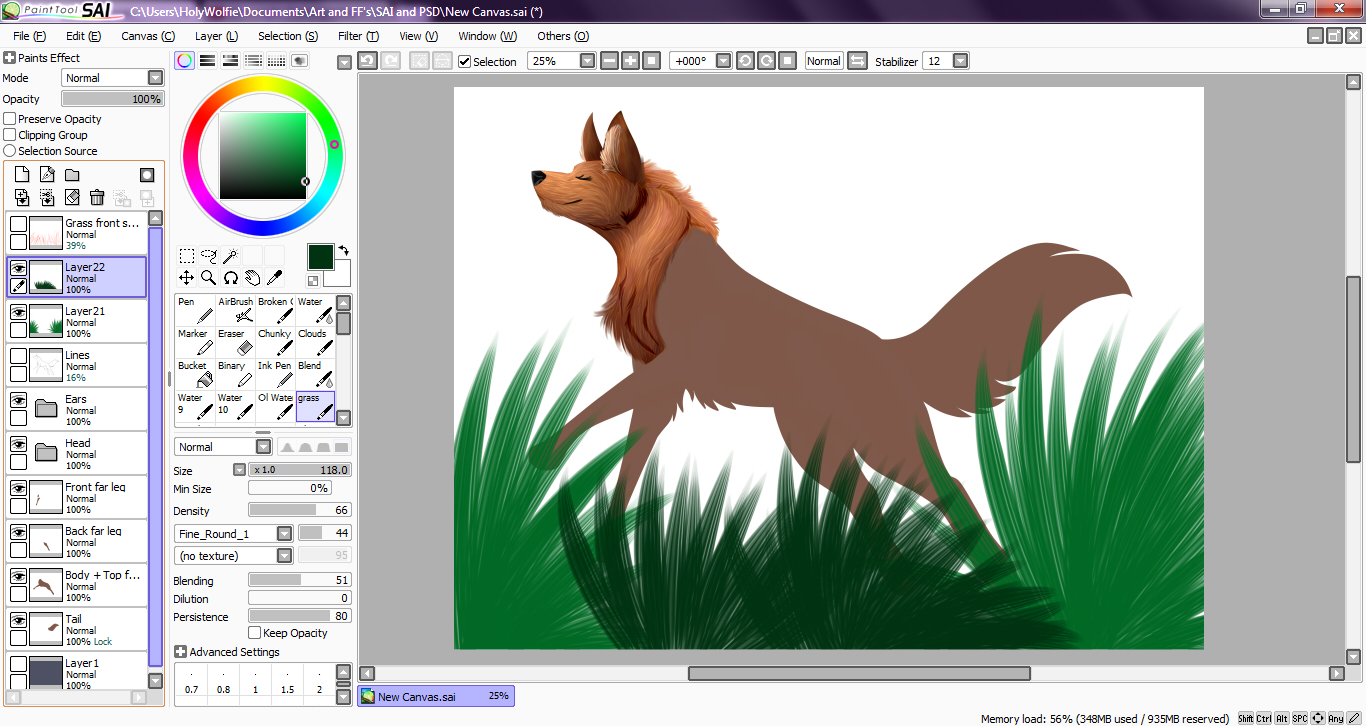Open the Canvas menu
This screenshot has width=1366, height=726.
click(147, 36)
